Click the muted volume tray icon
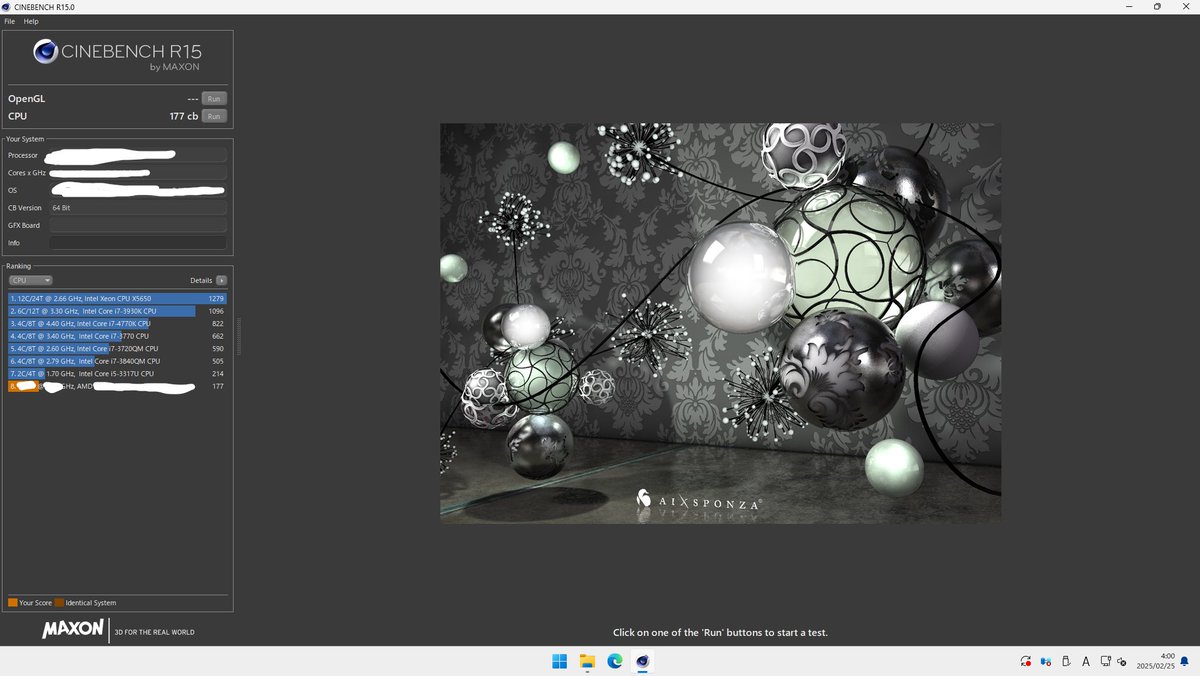 click(1122, 661)
